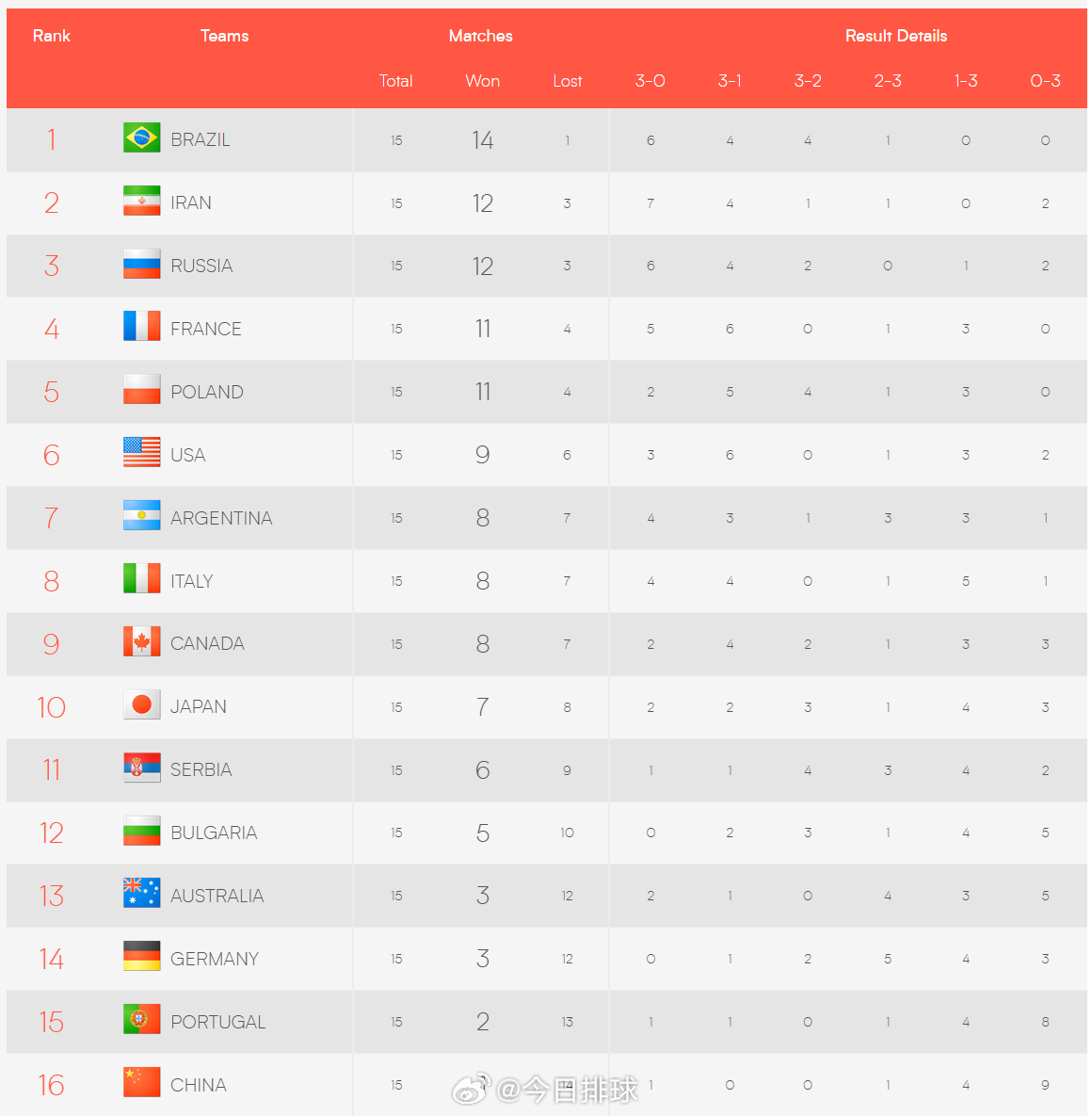The image size is (1092, 1116).
Task: Select the ITALY team row
Action: [x=546, y=581]
